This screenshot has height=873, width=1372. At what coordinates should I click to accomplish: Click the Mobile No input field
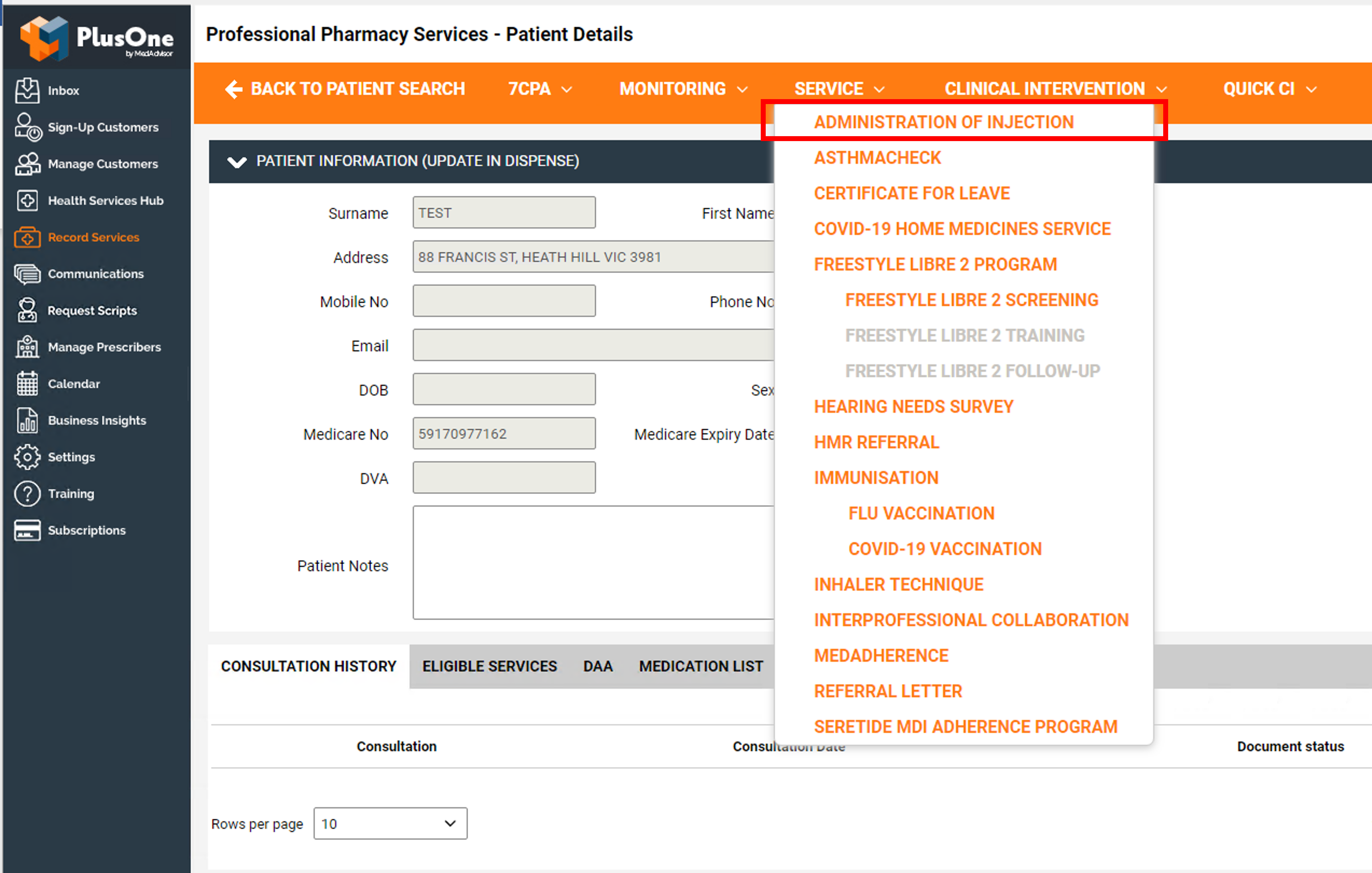[x=504, y=301]
